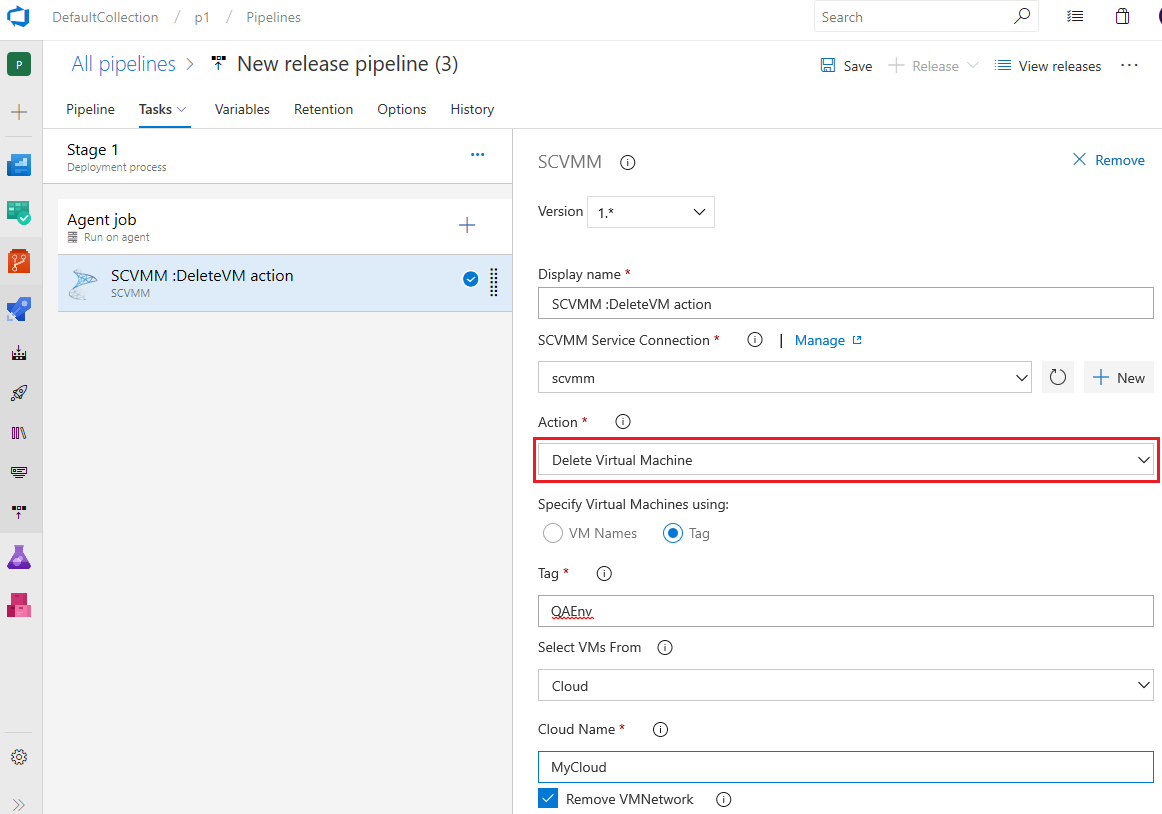Select the VM Names radio button
This screenshot has width=1162, height=814.
[x=553, y=533]
